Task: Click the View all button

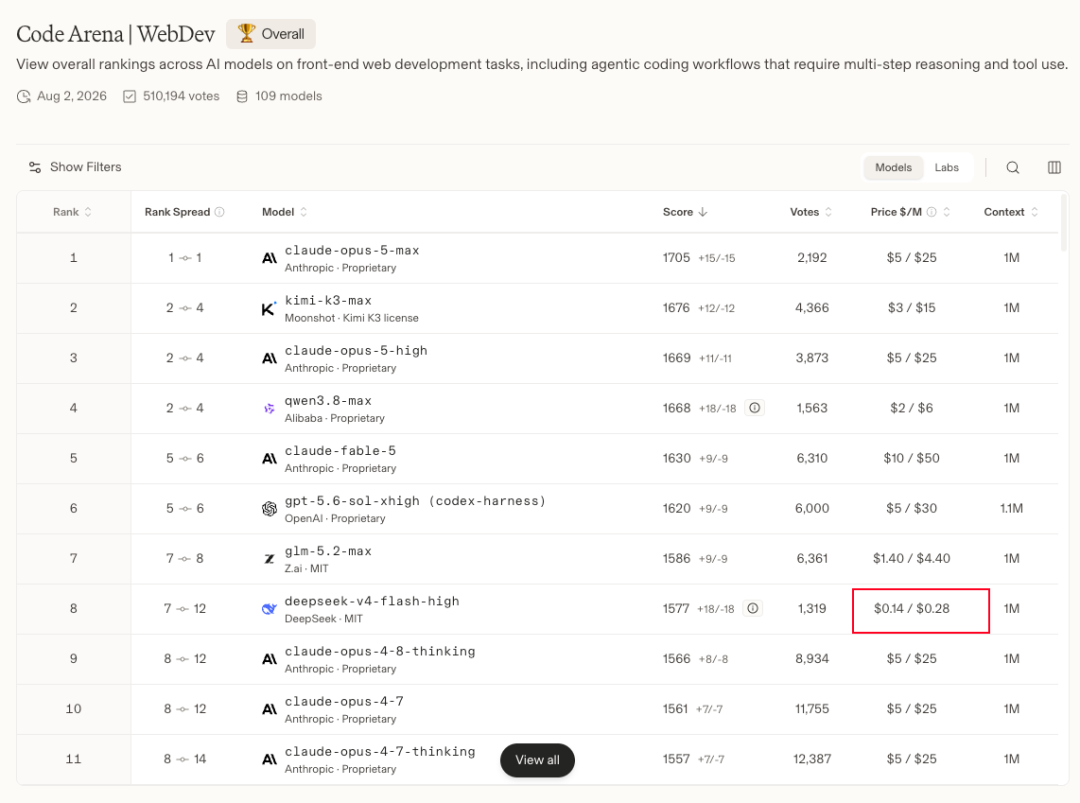Action: click(x=537, y=760)
